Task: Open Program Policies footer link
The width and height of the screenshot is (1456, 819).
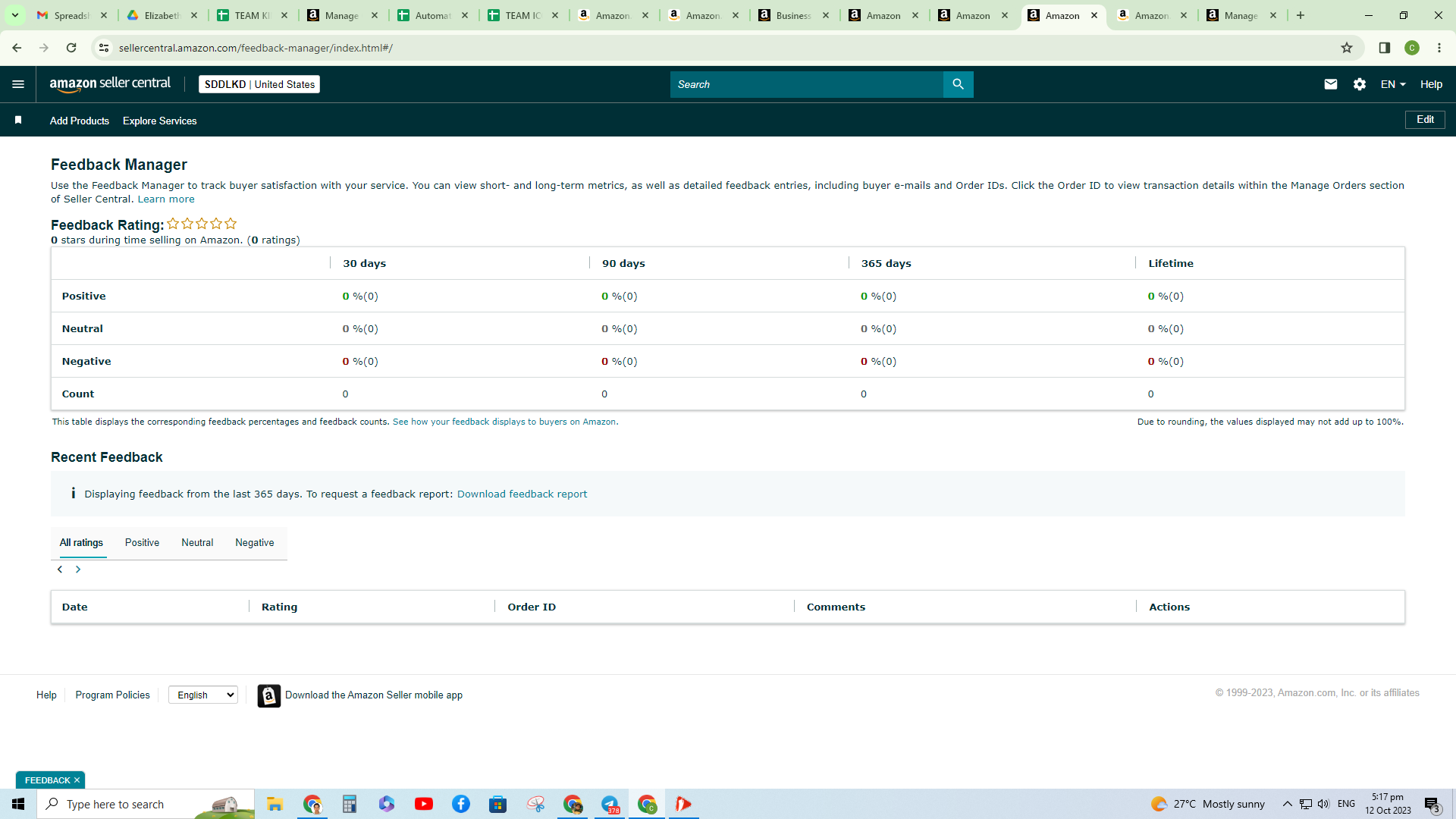Action: coord(112,695)
